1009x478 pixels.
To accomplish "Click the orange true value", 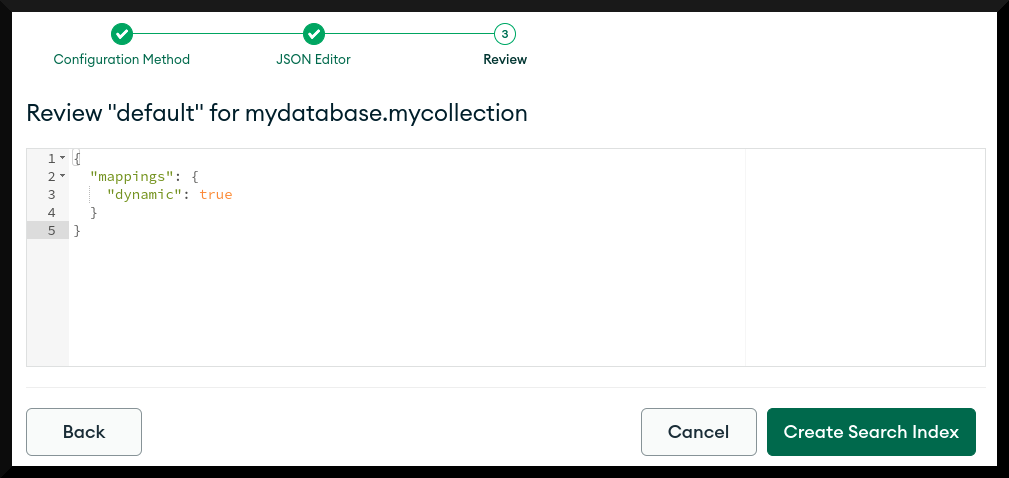I will pyautogui.click(x=215, y=194).
